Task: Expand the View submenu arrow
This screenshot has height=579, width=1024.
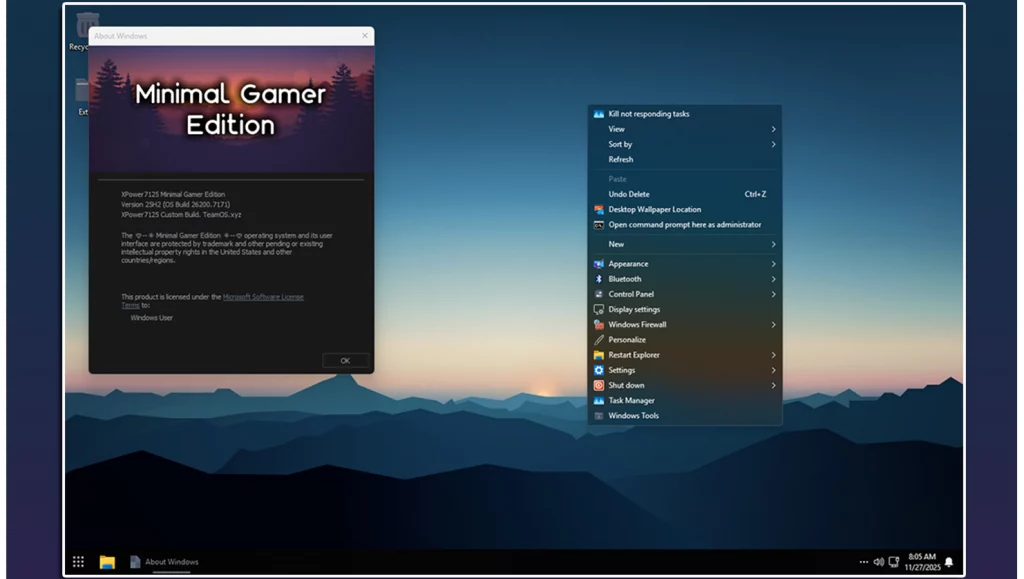Action: pos(773,129)
